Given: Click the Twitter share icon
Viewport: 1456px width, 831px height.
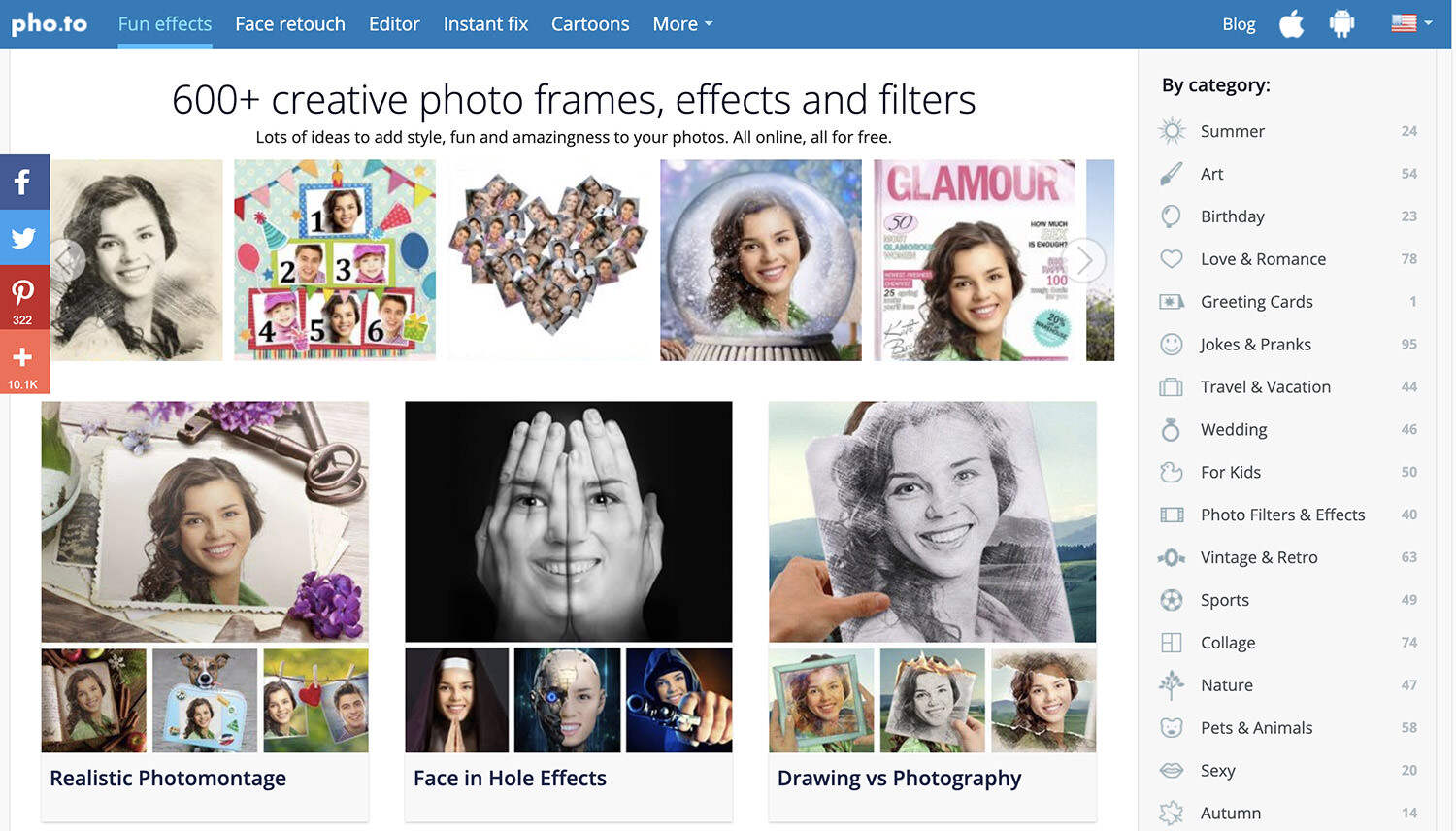Looking at the screenshot, I should point(23,237).
